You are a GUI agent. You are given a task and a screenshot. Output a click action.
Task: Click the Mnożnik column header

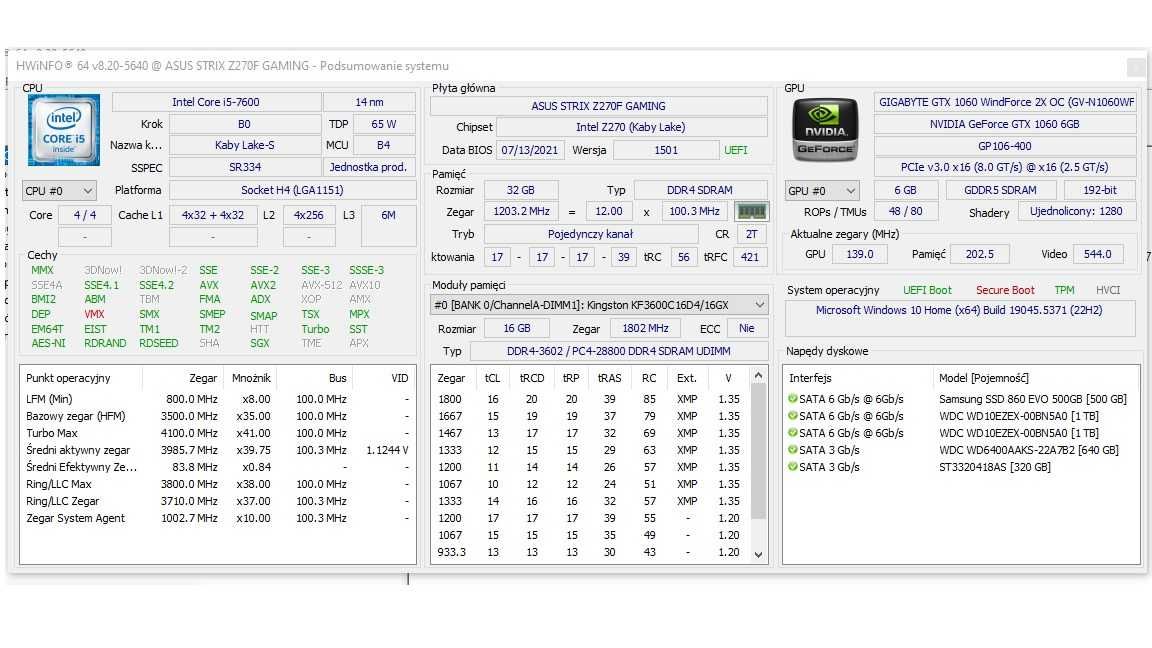click(x=251, y=378)
